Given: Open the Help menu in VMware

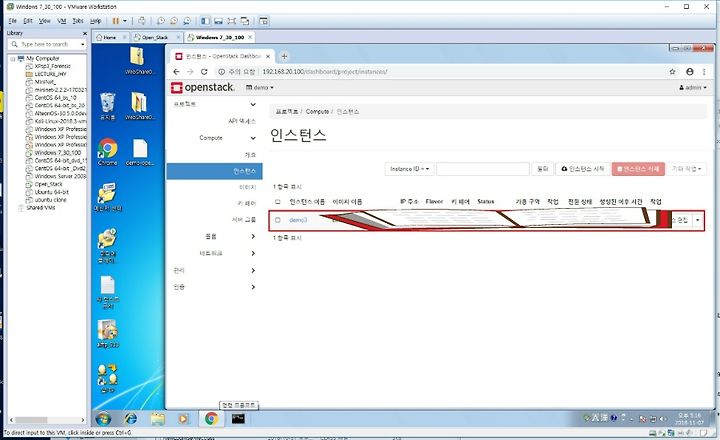Looking at the screenshot, I should pyautogui.click(x=96, y=21).
